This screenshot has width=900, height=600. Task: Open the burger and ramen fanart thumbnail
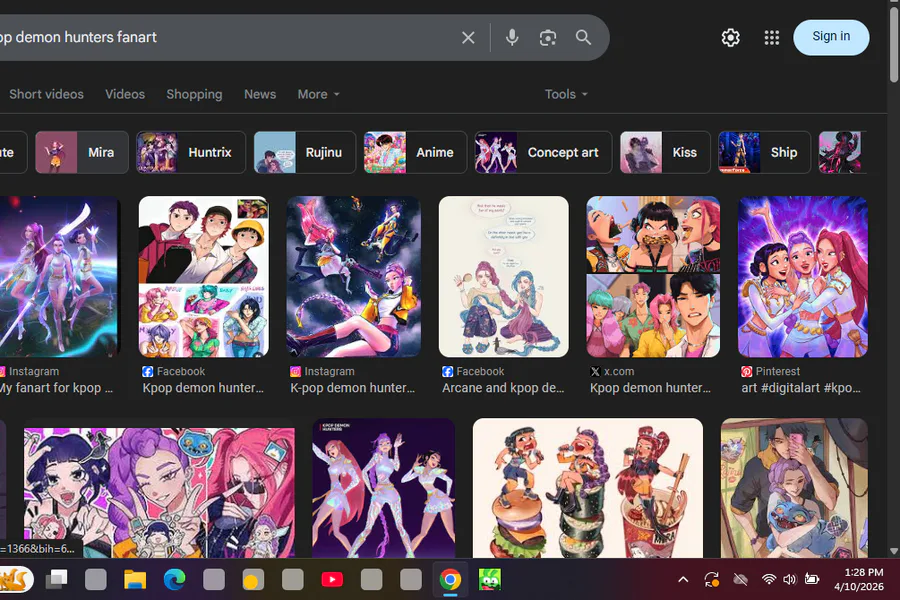[588, 488]
